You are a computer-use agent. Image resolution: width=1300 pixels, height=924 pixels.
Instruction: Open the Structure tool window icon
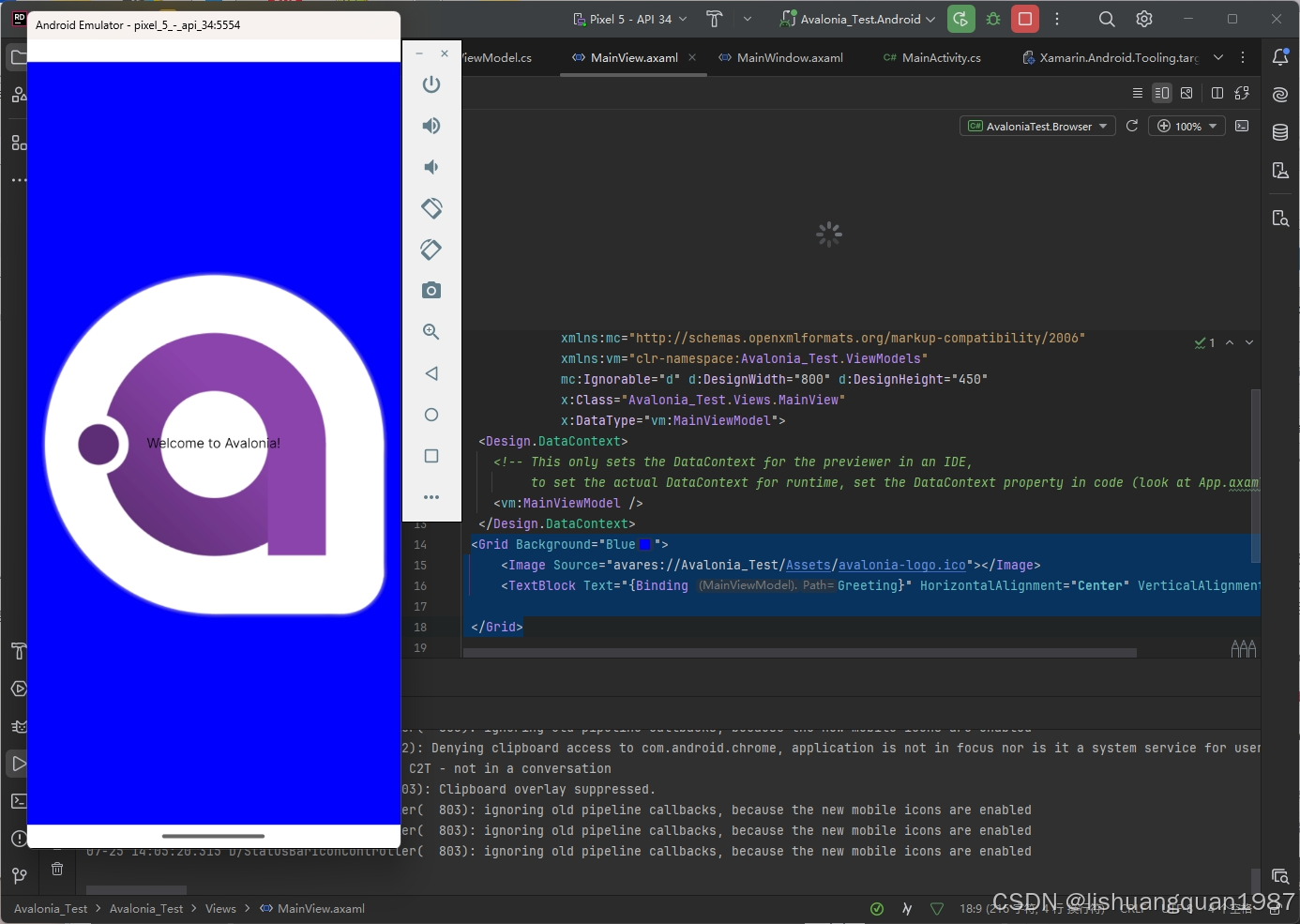(x=19, y=143)
